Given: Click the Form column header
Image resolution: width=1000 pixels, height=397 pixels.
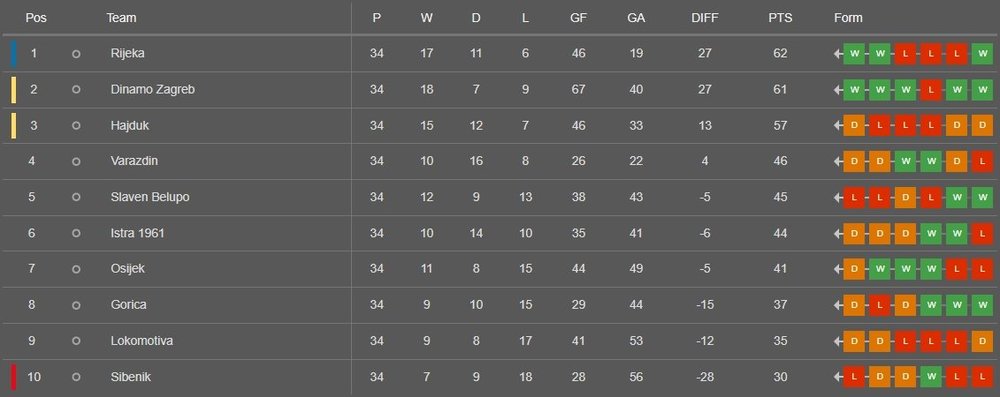Looking at the screenshot, I should (x=848, y=18).
